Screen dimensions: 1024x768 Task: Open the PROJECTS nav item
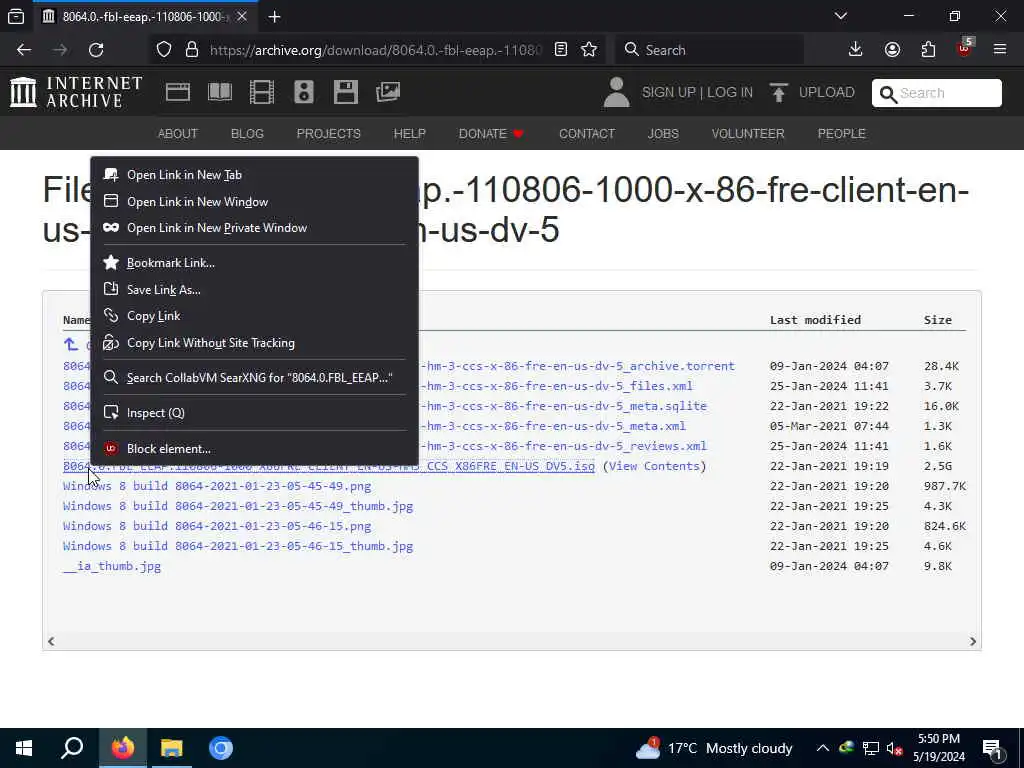[x=328, y=134]
